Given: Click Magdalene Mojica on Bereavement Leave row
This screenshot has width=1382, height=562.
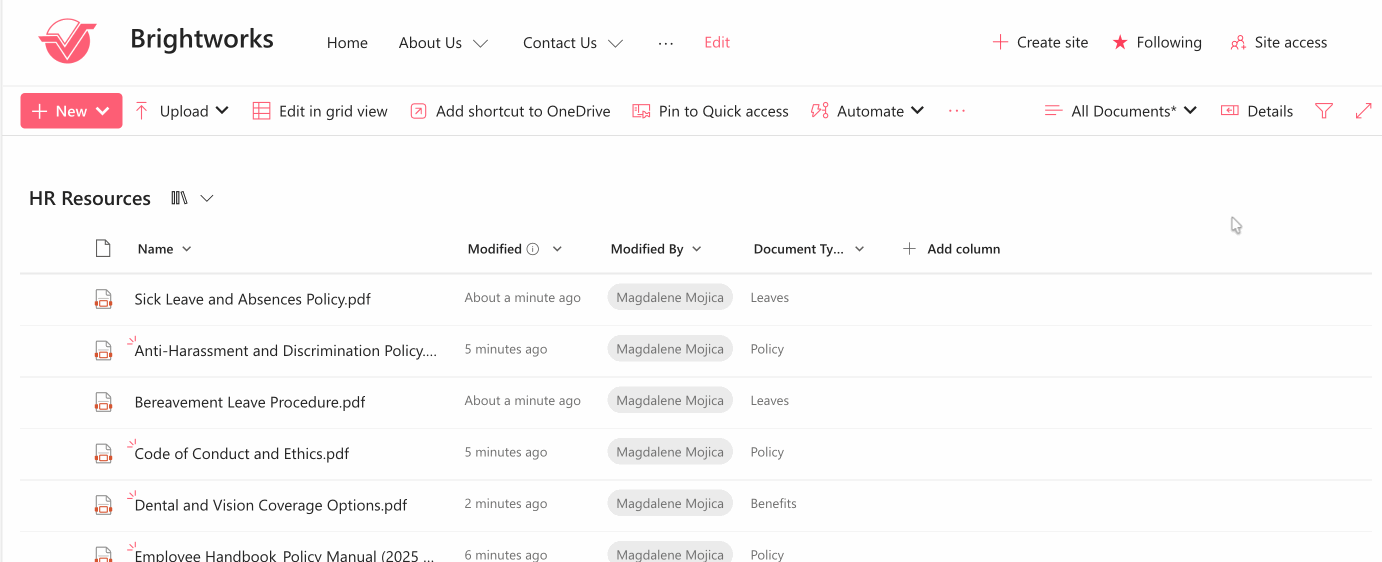Looking at the screenshot, I should 670,400.
